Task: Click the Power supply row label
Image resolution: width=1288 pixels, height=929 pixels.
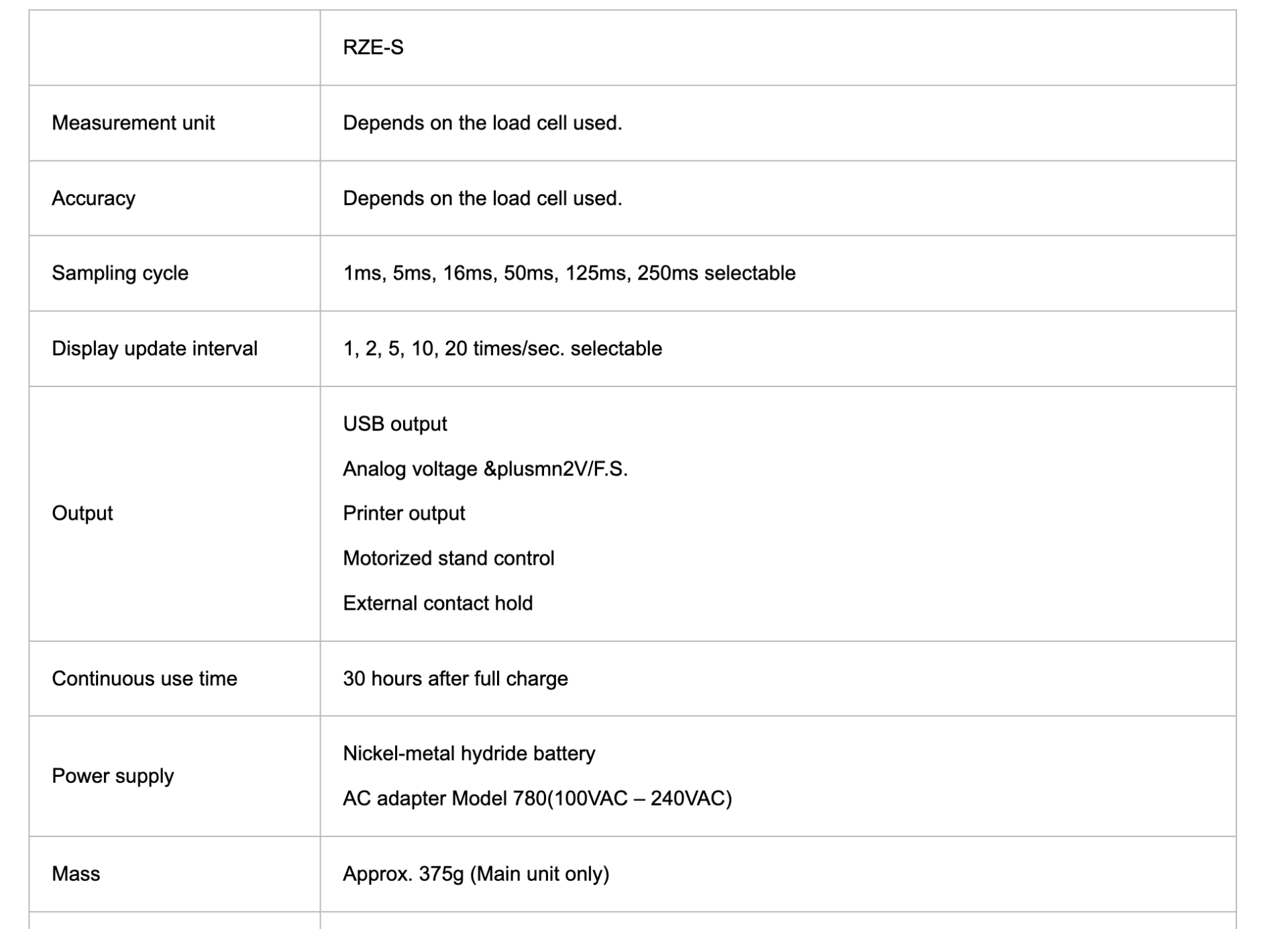Action: [x=113, y=776]
